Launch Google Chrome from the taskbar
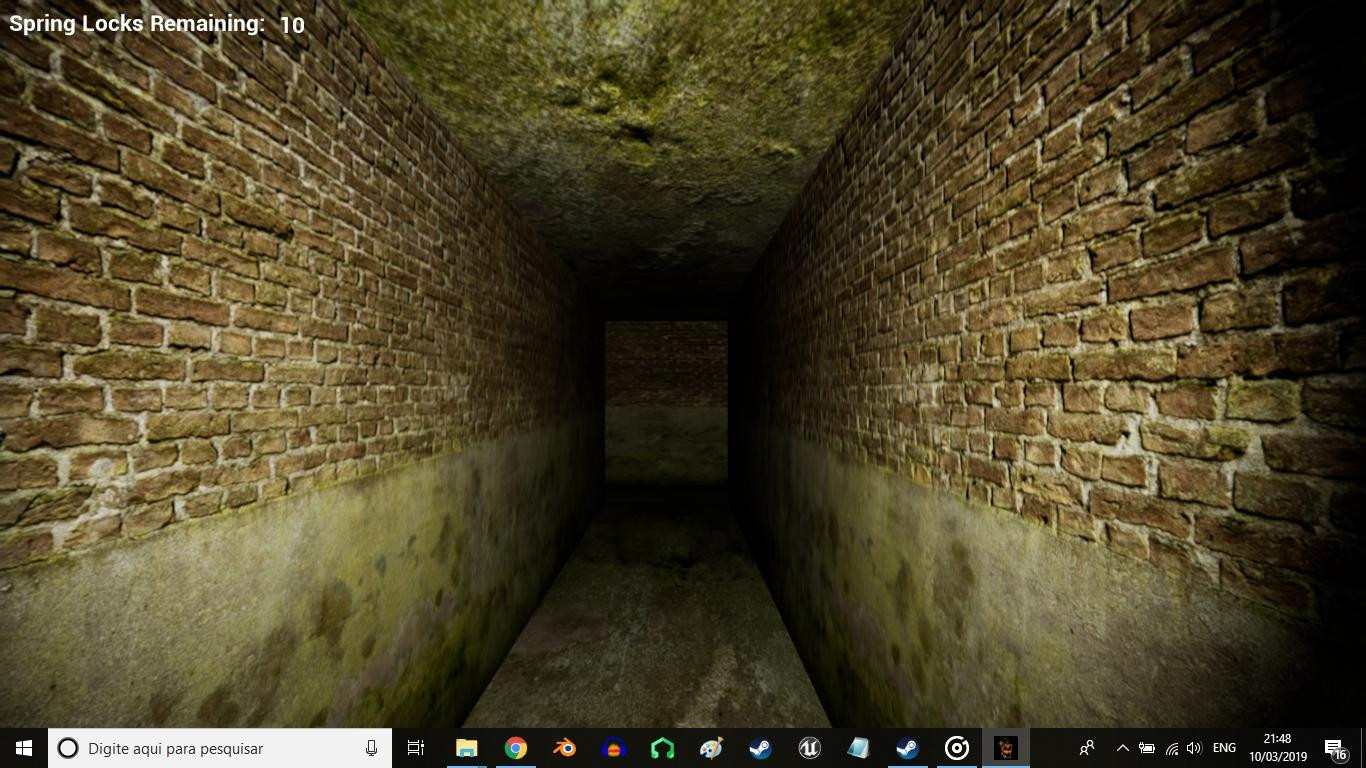The height and width of the screenshot is (768, 1366). 515,748
